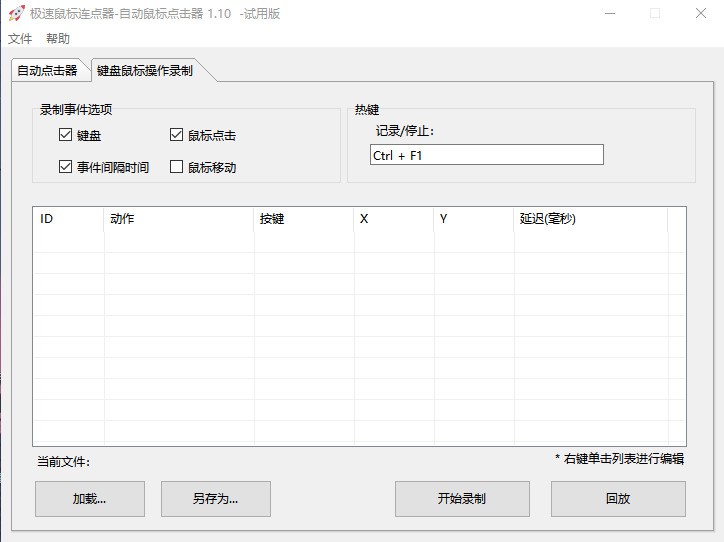Switch to the 自动点击器 tab
The image size is (724, 542).
tap(47, 71)
